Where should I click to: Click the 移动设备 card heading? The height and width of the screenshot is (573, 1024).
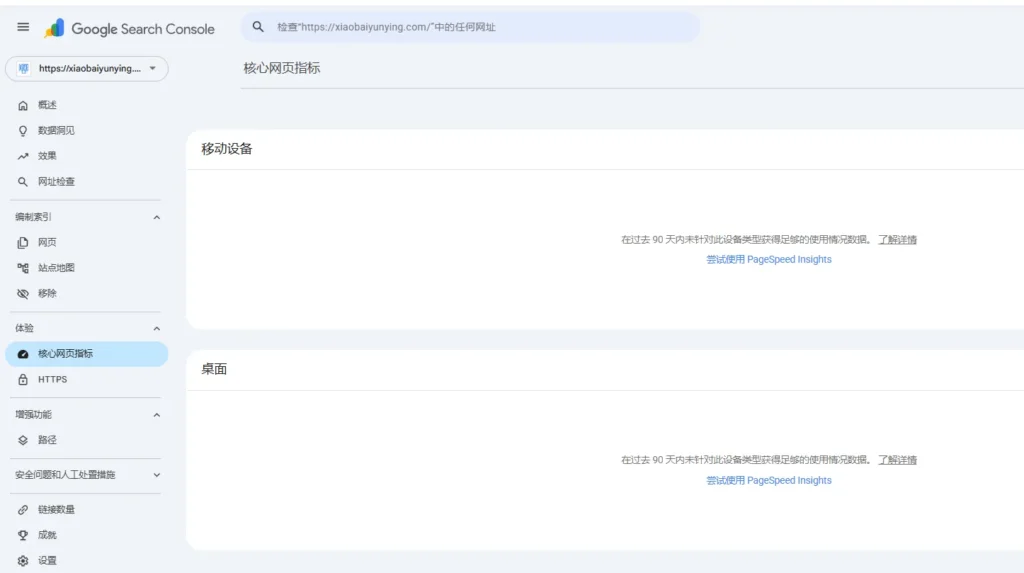(227, 149)
